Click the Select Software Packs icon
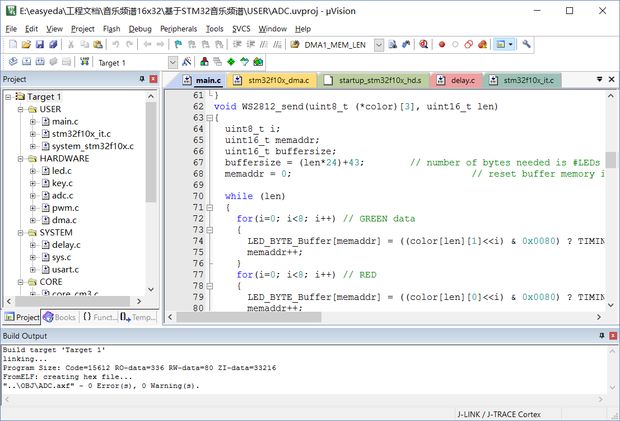620x421 pixels. click(244, 62)
